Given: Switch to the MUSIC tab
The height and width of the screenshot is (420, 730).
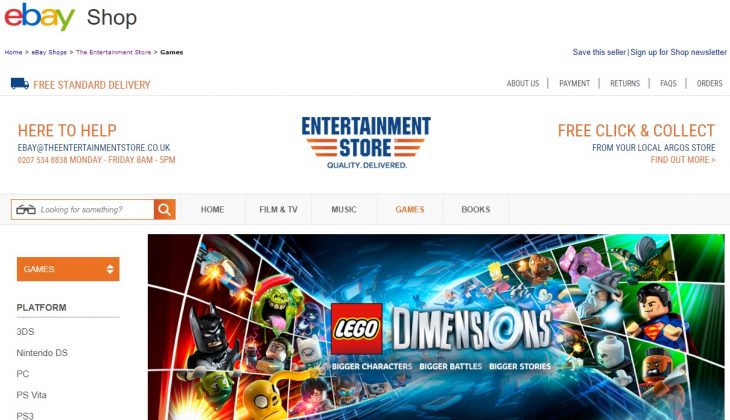Looking at the screenshot, I should coord(344,210).
